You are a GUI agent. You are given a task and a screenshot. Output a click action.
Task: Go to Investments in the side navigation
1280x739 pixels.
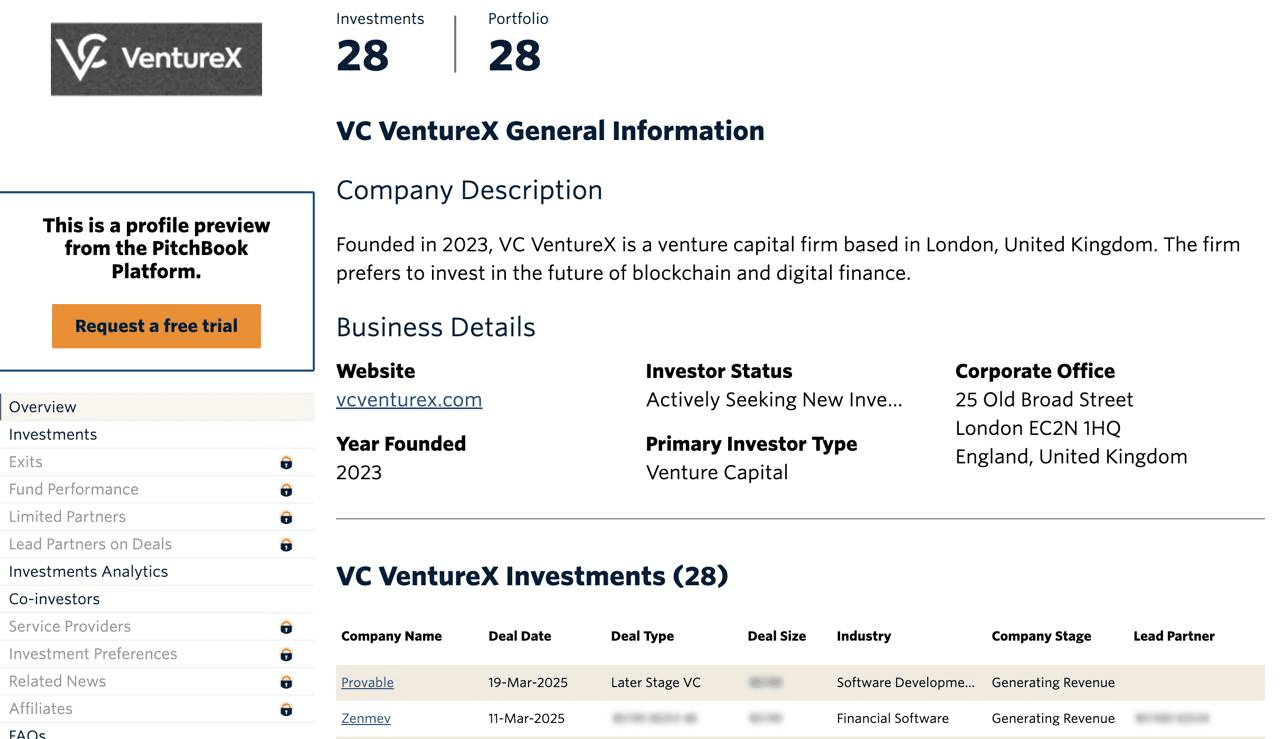[x=53, y=434]
